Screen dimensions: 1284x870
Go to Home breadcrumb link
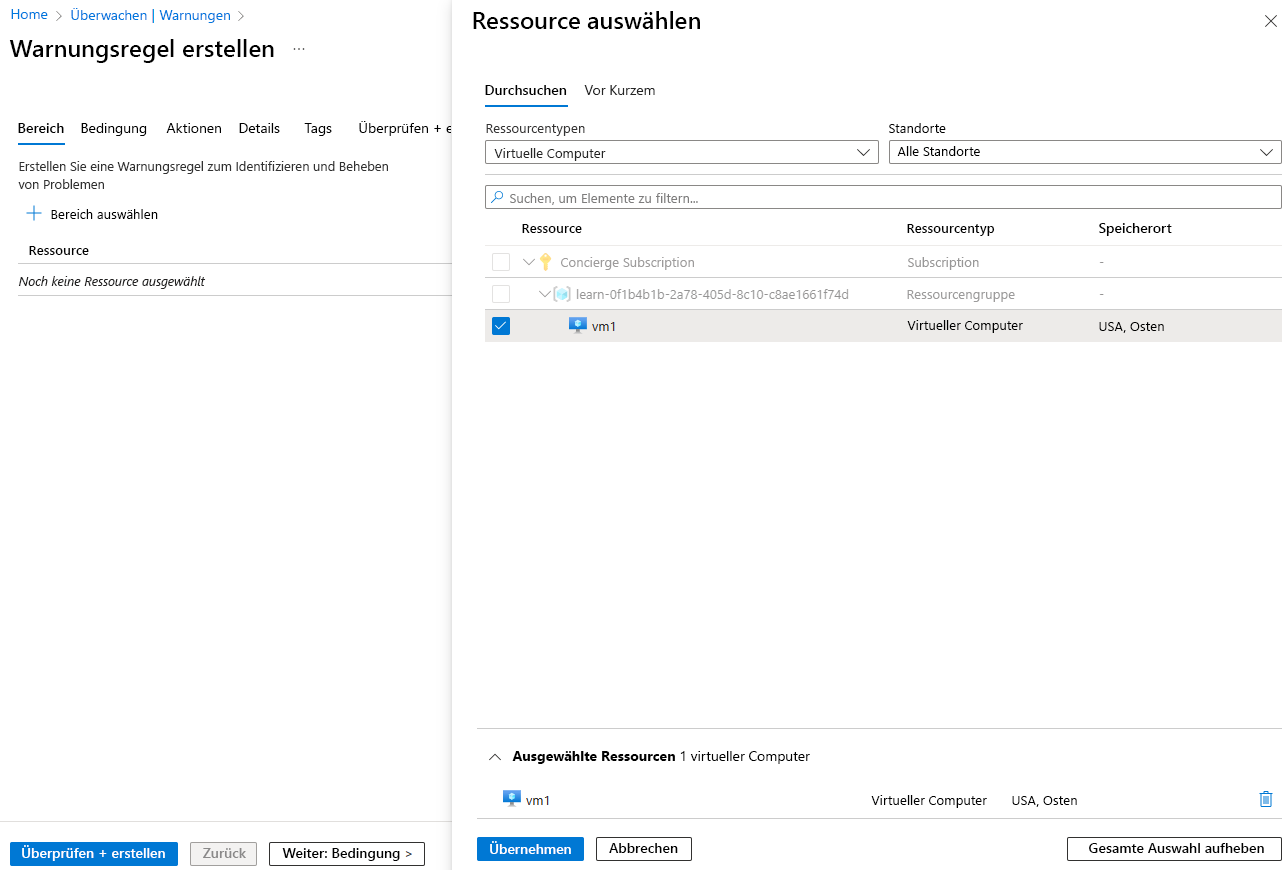coord(29,15)
